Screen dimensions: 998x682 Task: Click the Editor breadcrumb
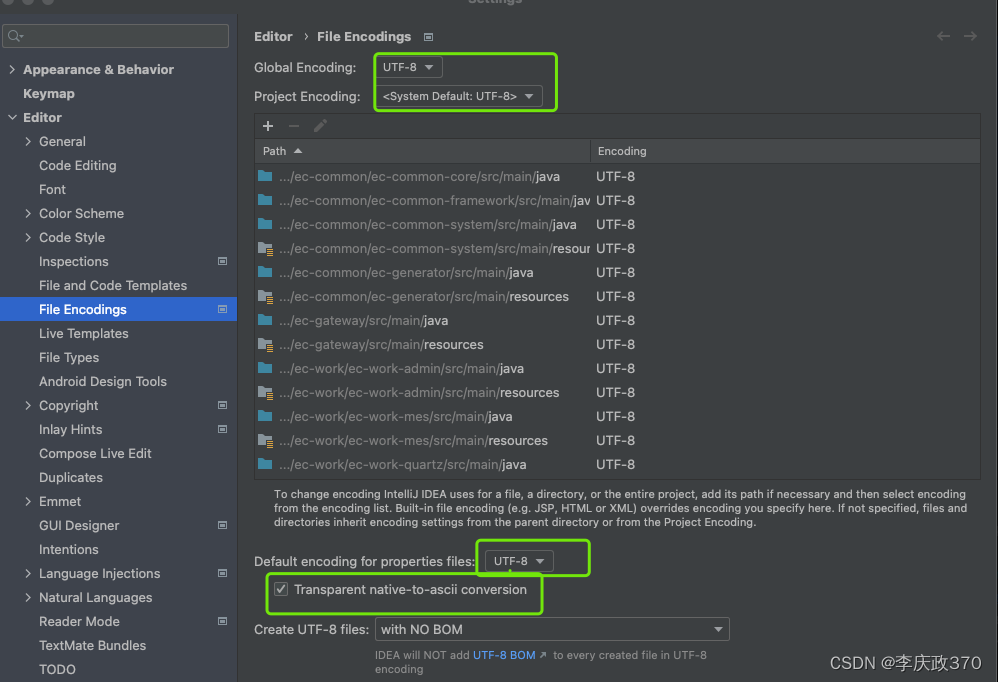273,37
